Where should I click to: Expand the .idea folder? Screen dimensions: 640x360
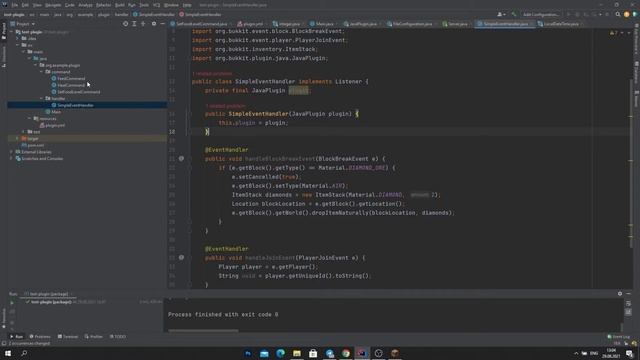(18, 38)
